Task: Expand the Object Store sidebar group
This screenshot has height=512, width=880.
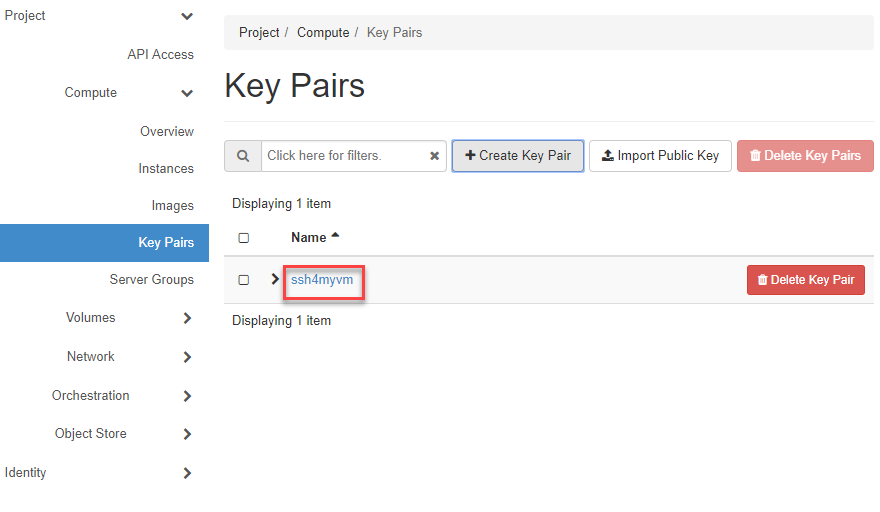Action: pyautogui.click(x=187, y=434)
